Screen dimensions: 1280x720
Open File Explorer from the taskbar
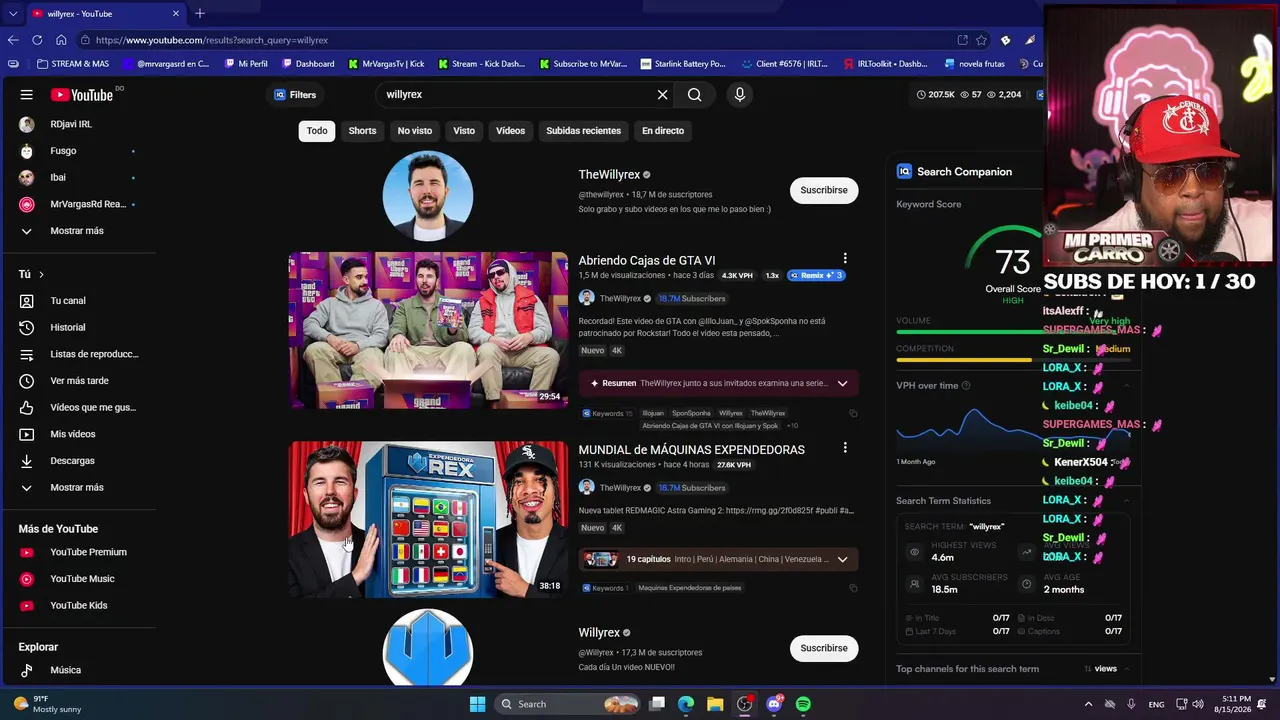pos(715,704)
